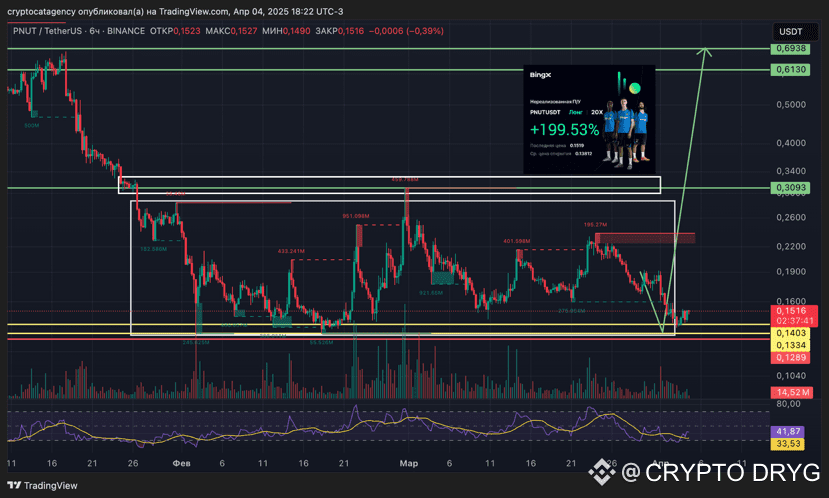Click the 0,2200 price scale value

click(791, 247)
